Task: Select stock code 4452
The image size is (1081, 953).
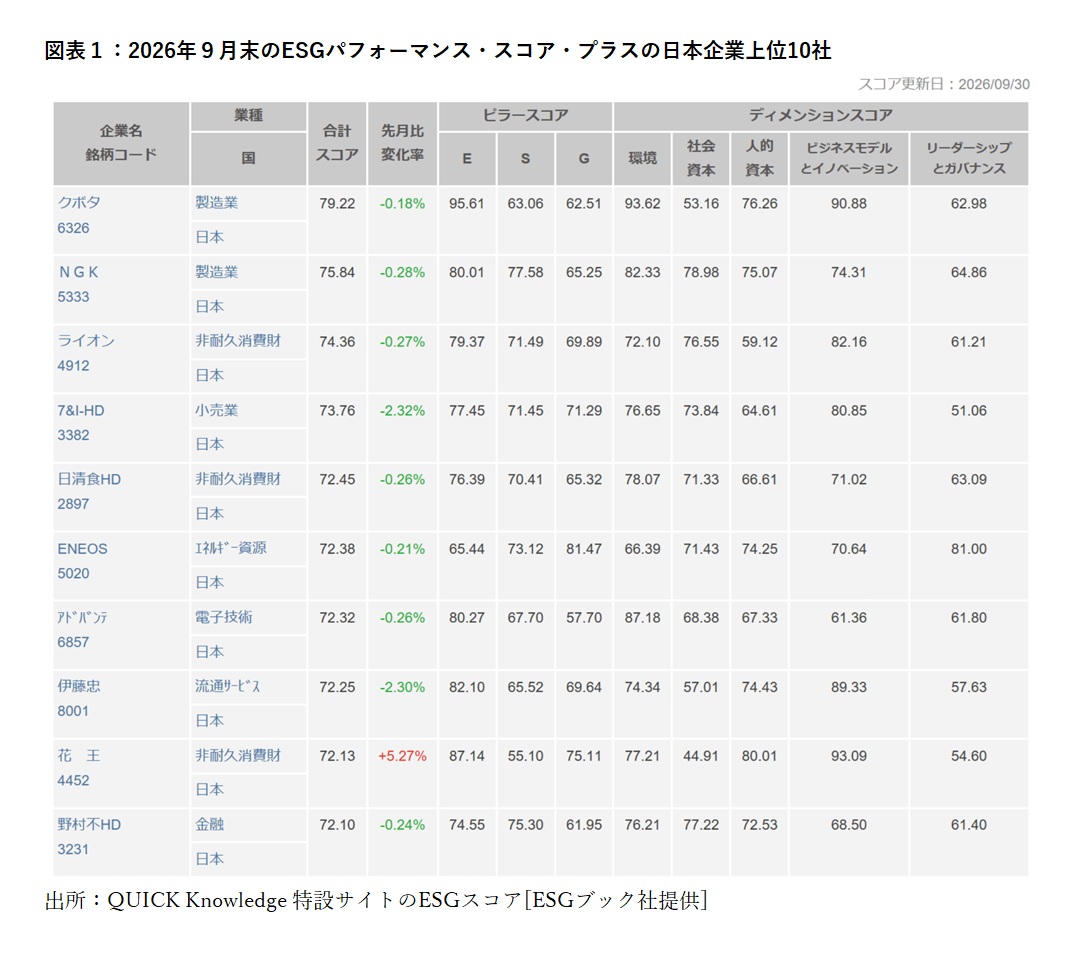Action: 73,781
